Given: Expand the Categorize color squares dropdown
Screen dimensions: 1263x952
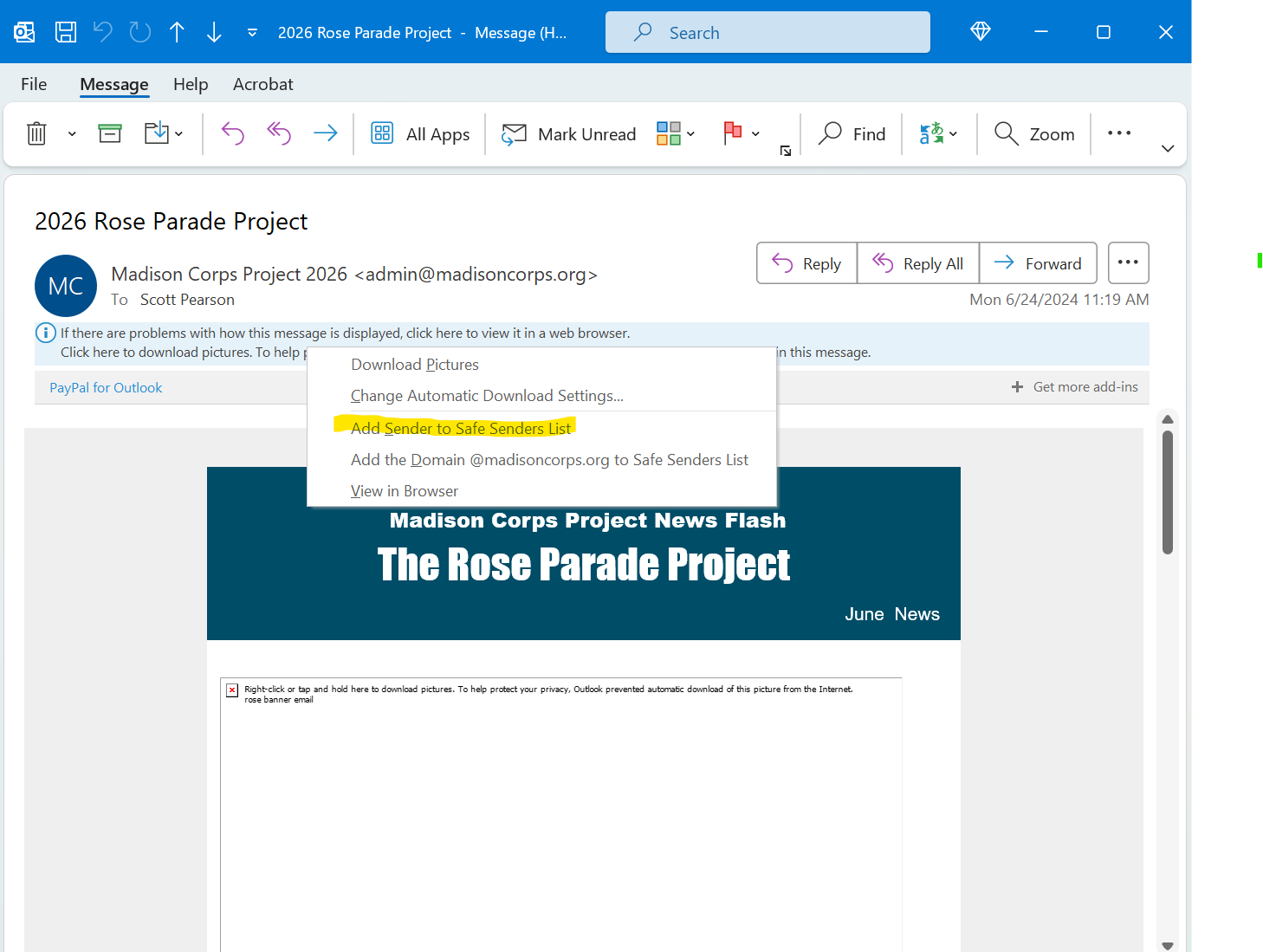Looking at the screenshot, I should tap(690, 134).
